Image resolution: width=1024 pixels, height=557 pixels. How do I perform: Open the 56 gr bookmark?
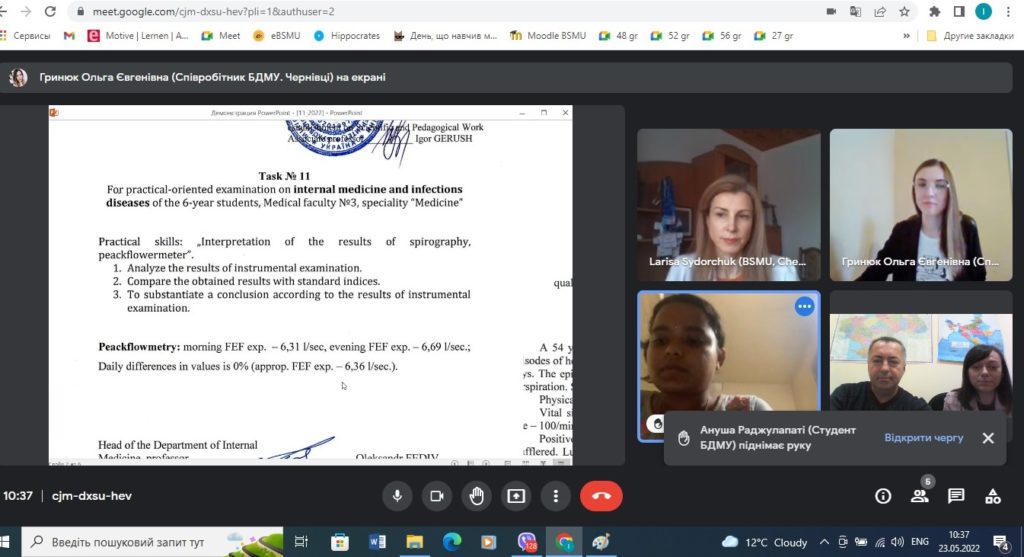pyautogui.click(x=722, y=36)
